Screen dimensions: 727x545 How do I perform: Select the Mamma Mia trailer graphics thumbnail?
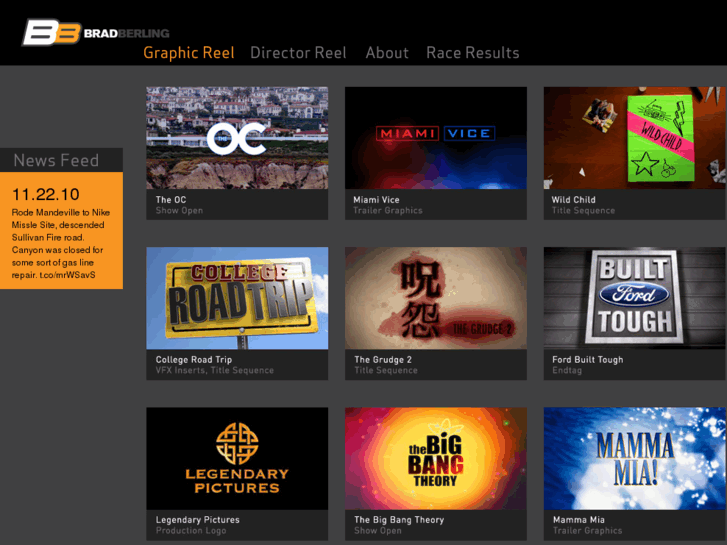tap(634, 458)
